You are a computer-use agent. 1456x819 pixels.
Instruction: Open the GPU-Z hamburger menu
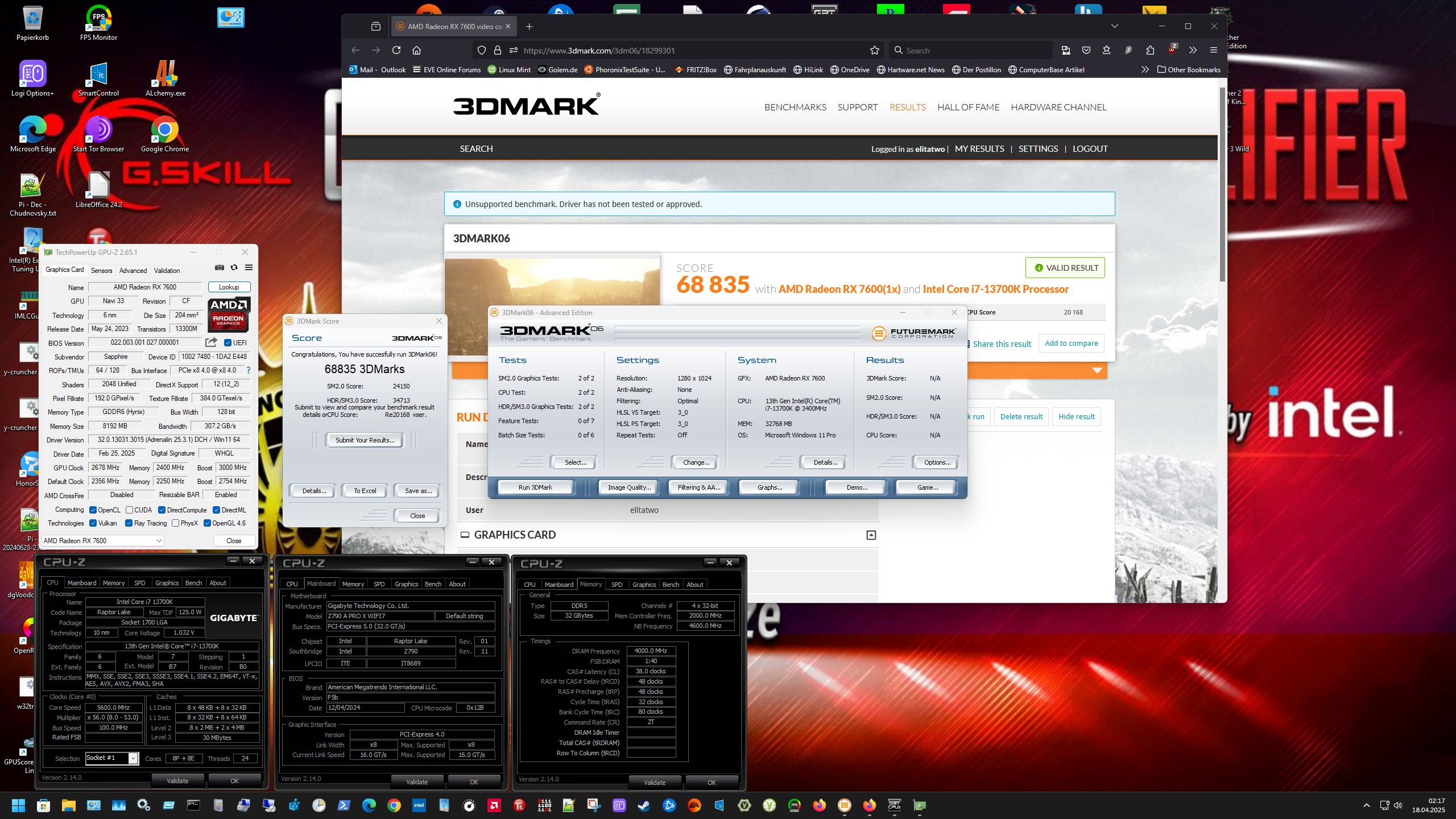pos(249,267)
